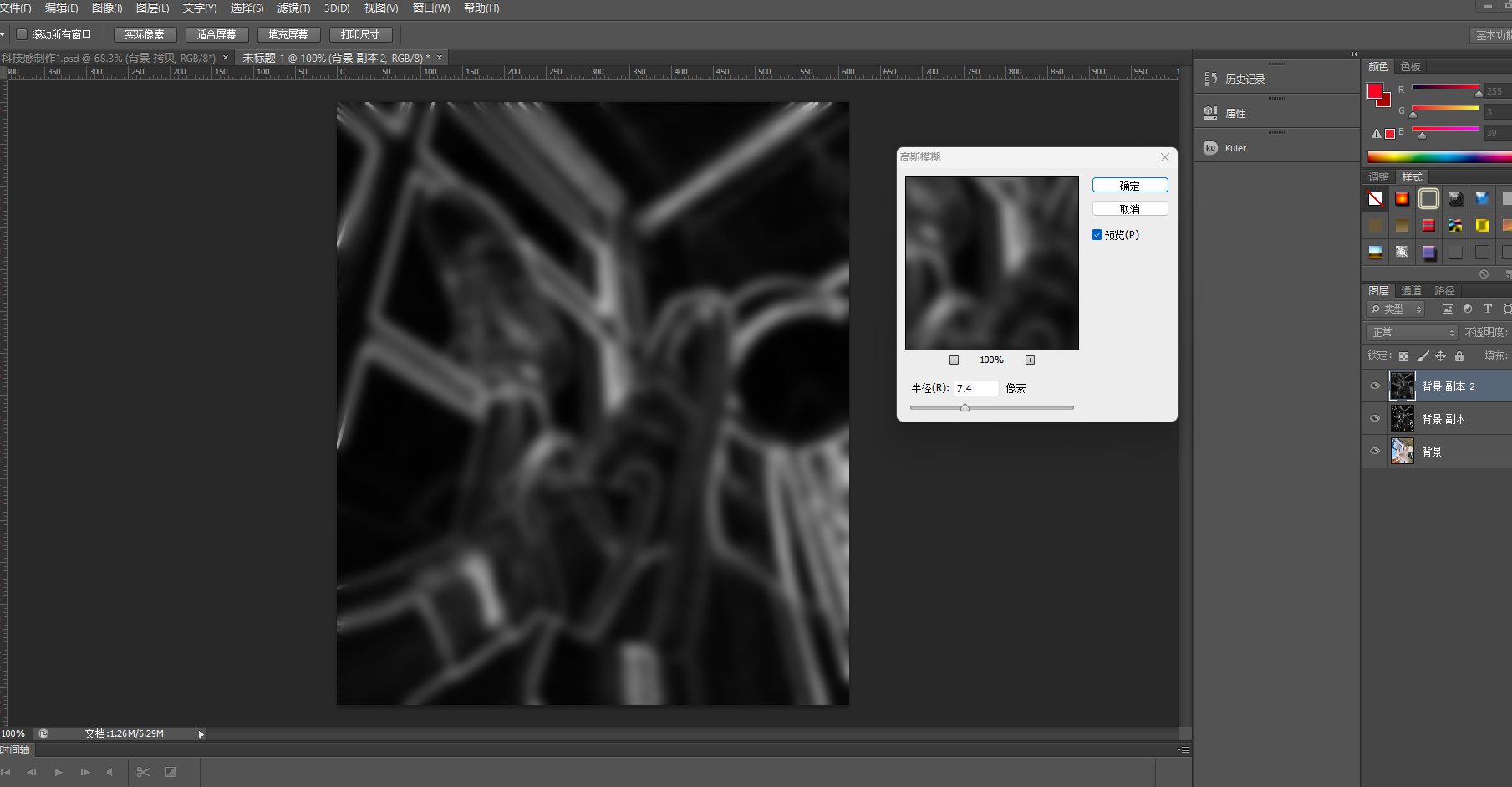Apply the 'no style' preset swatch
Screen dimensions: 1512x787
[1376, 198]
